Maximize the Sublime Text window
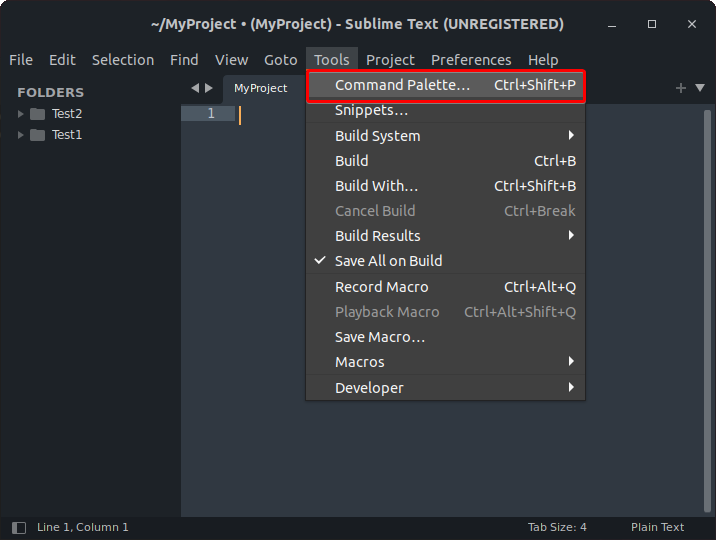 652,24
